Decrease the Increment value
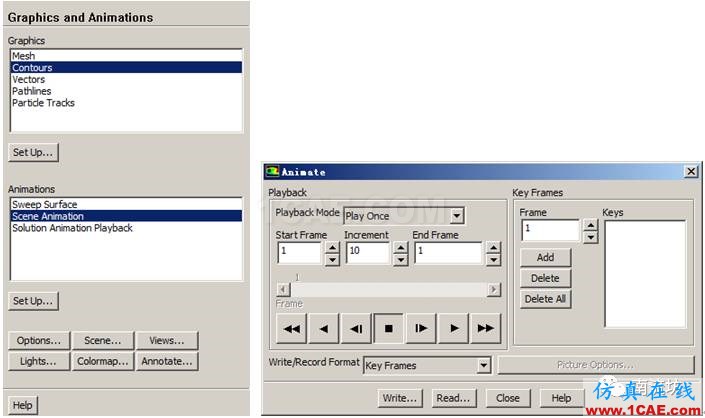 click(400, 260)
